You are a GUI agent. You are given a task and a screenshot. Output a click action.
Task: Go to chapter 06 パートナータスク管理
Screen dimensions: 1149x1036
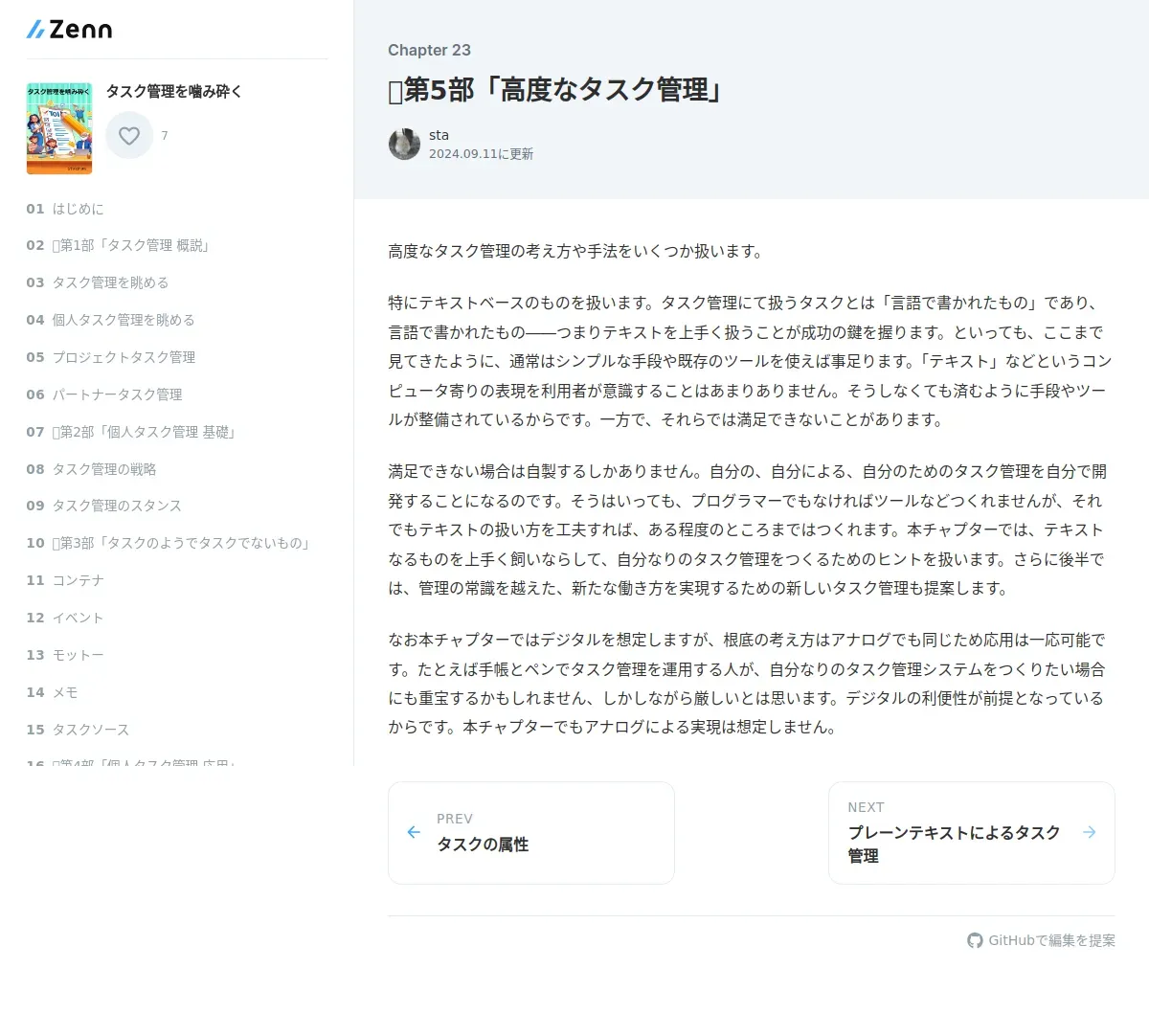104,394
